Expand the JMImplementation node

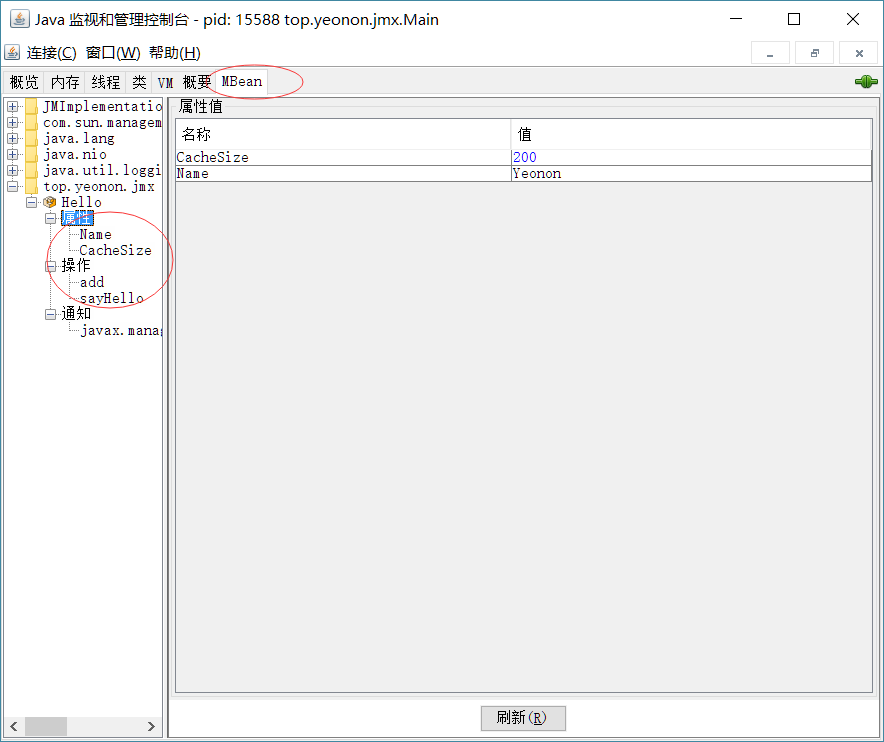click(x=12, y=107)
